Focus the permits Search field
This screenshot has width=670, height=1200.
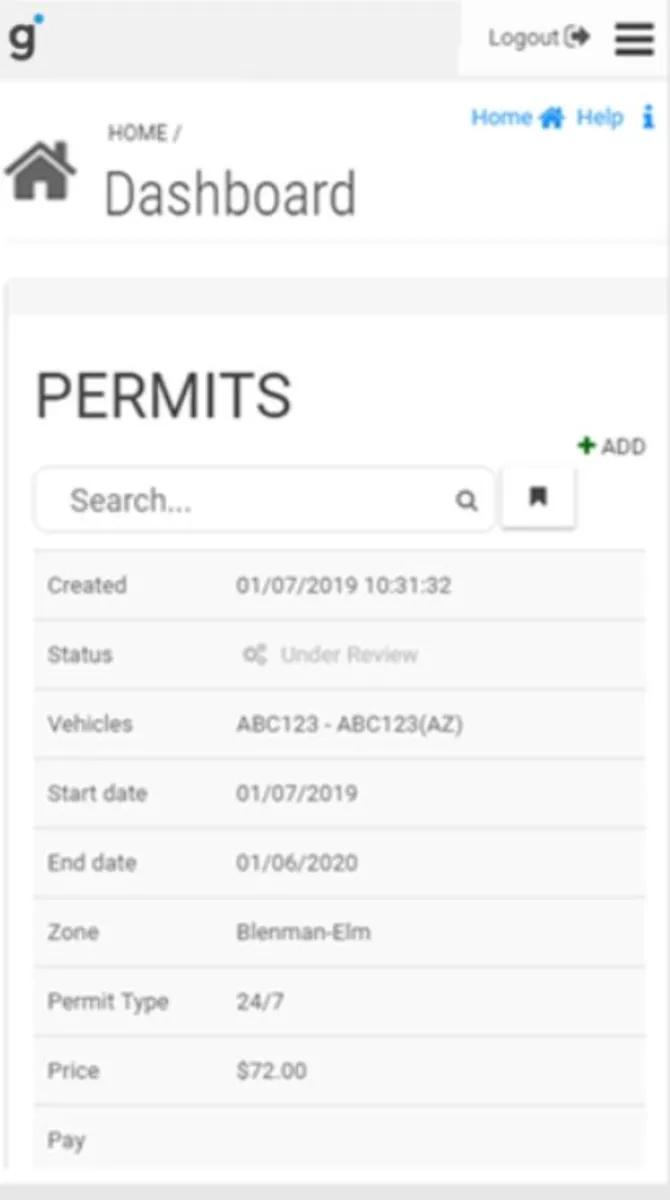point(250,500)
